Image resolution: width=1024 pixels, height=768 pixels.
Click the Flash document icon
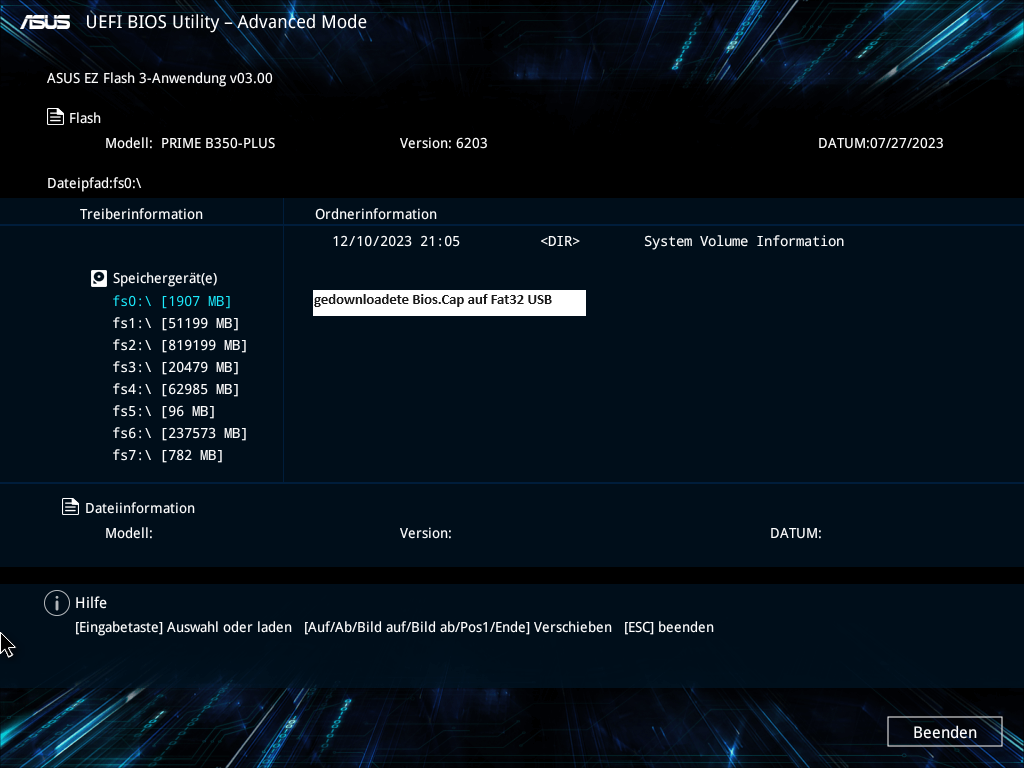(x=56, y=117)
